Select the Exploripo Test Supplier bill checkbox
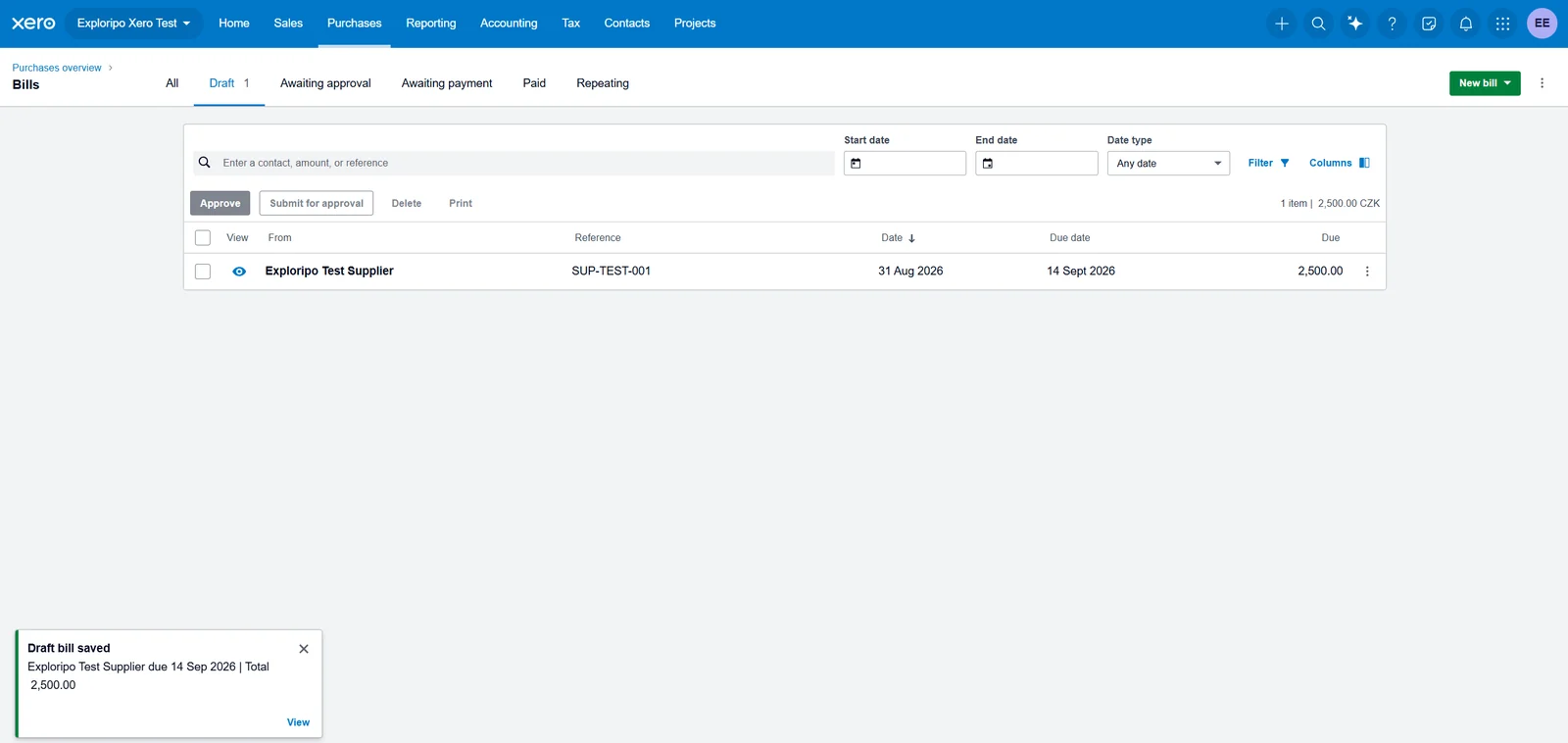 [x=203, y=272]
